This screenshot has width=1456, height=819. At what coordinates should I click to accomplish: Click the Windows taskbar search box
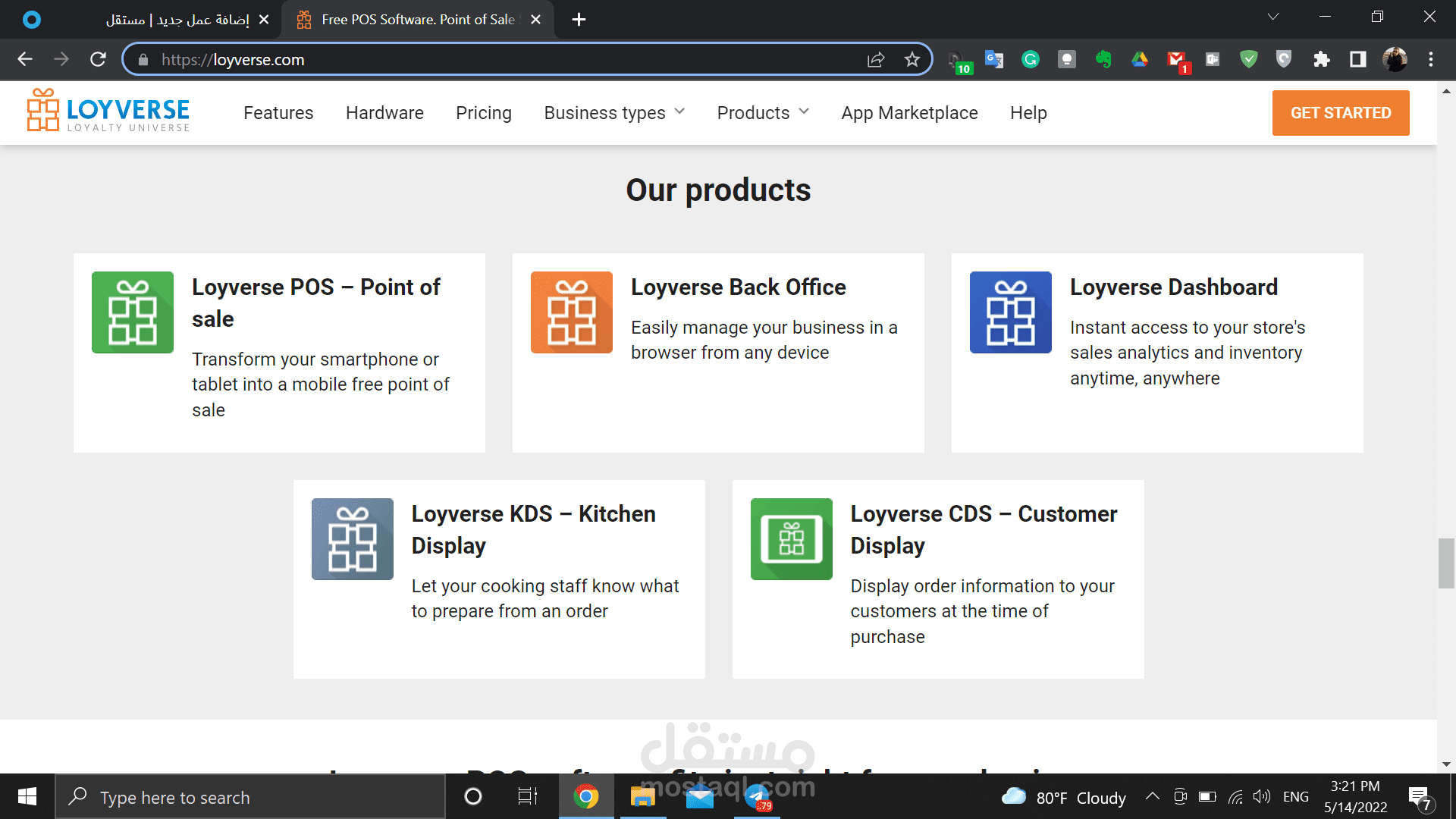point(250,797)
